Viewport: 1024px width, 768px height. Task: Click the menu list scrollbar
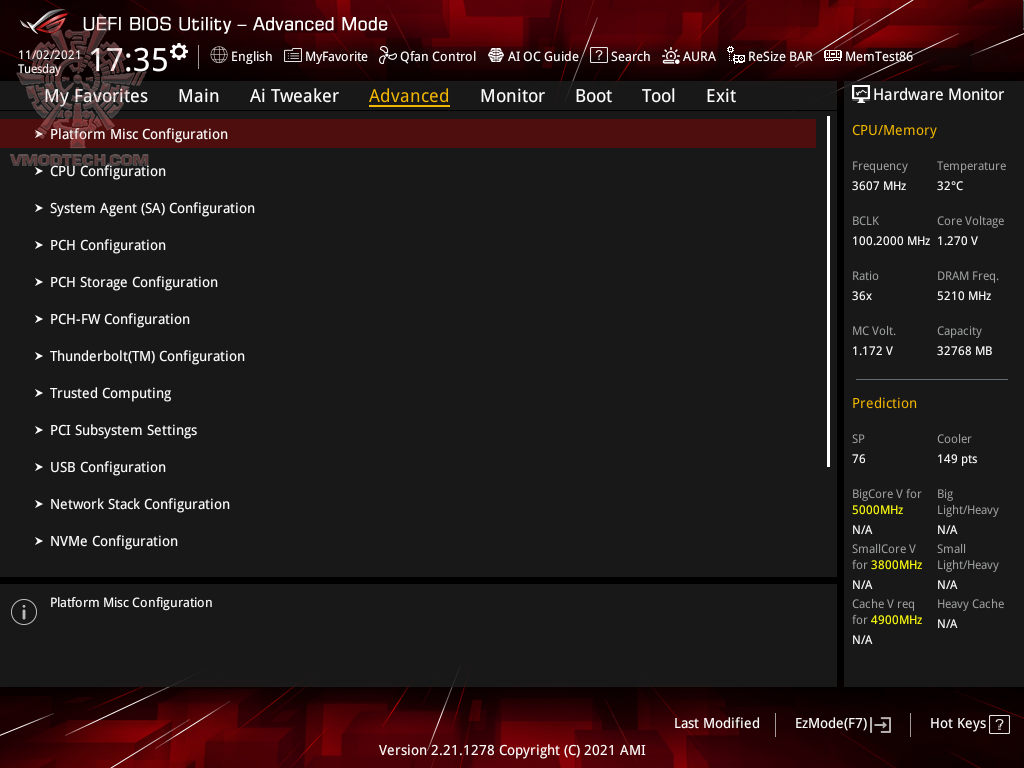tap(828, 292)
